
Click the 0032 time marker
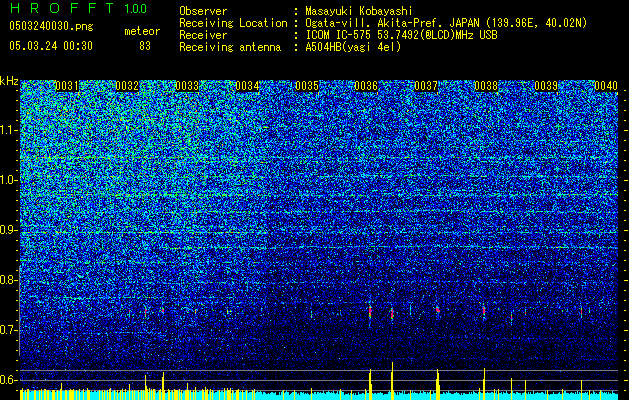(127, 86)
